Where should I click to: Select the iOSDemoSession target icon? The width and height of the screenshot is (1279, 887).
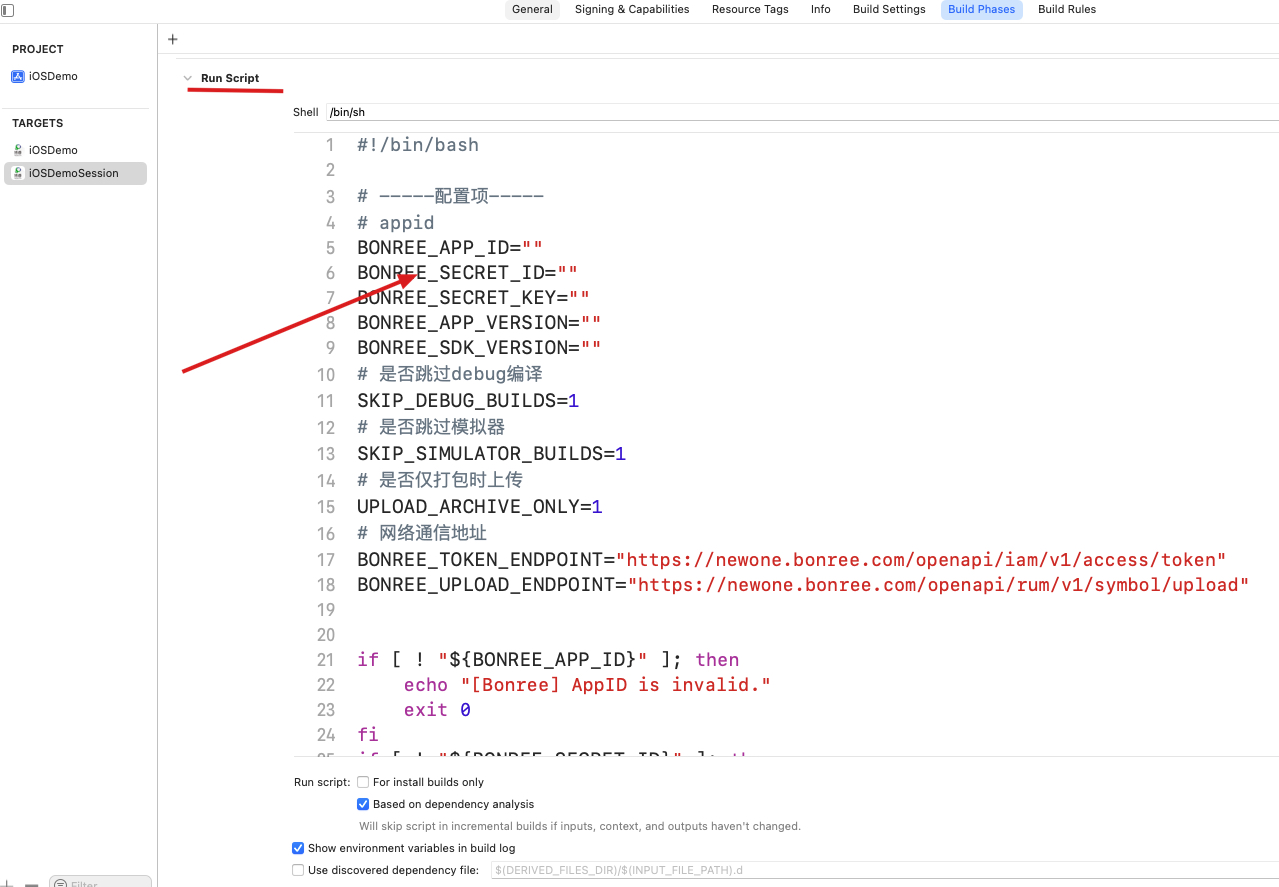click(17, 173)
